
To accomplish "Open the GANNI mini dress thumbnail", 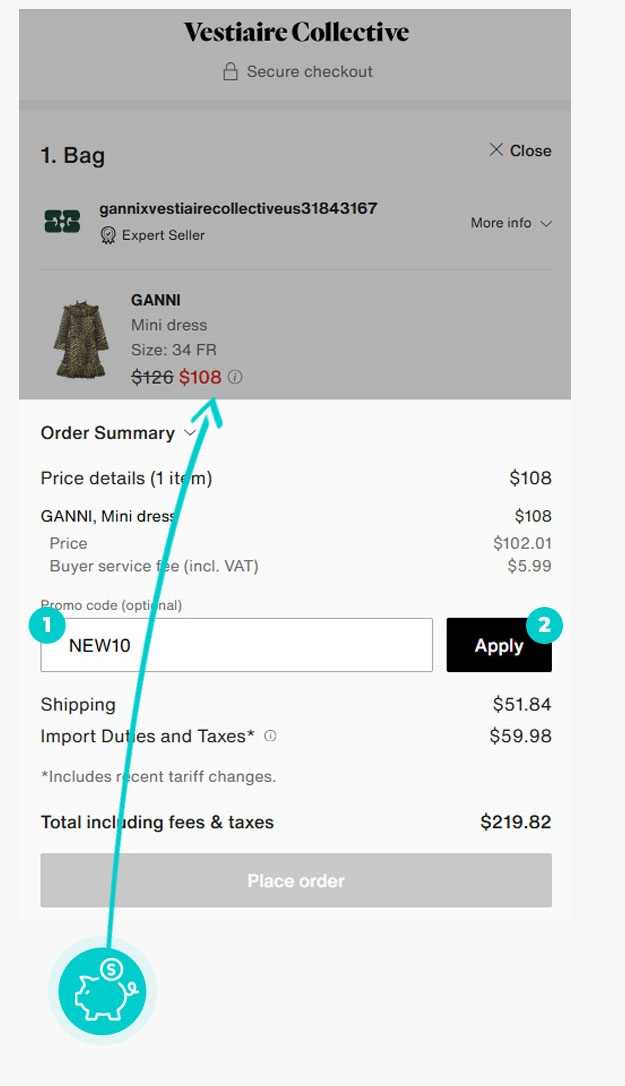I will [x=81, y=339].
